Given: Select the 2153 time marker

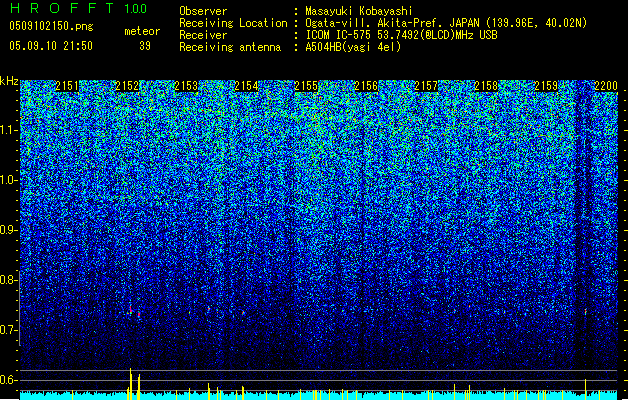Looking at the screenshot, I should 186,86.
